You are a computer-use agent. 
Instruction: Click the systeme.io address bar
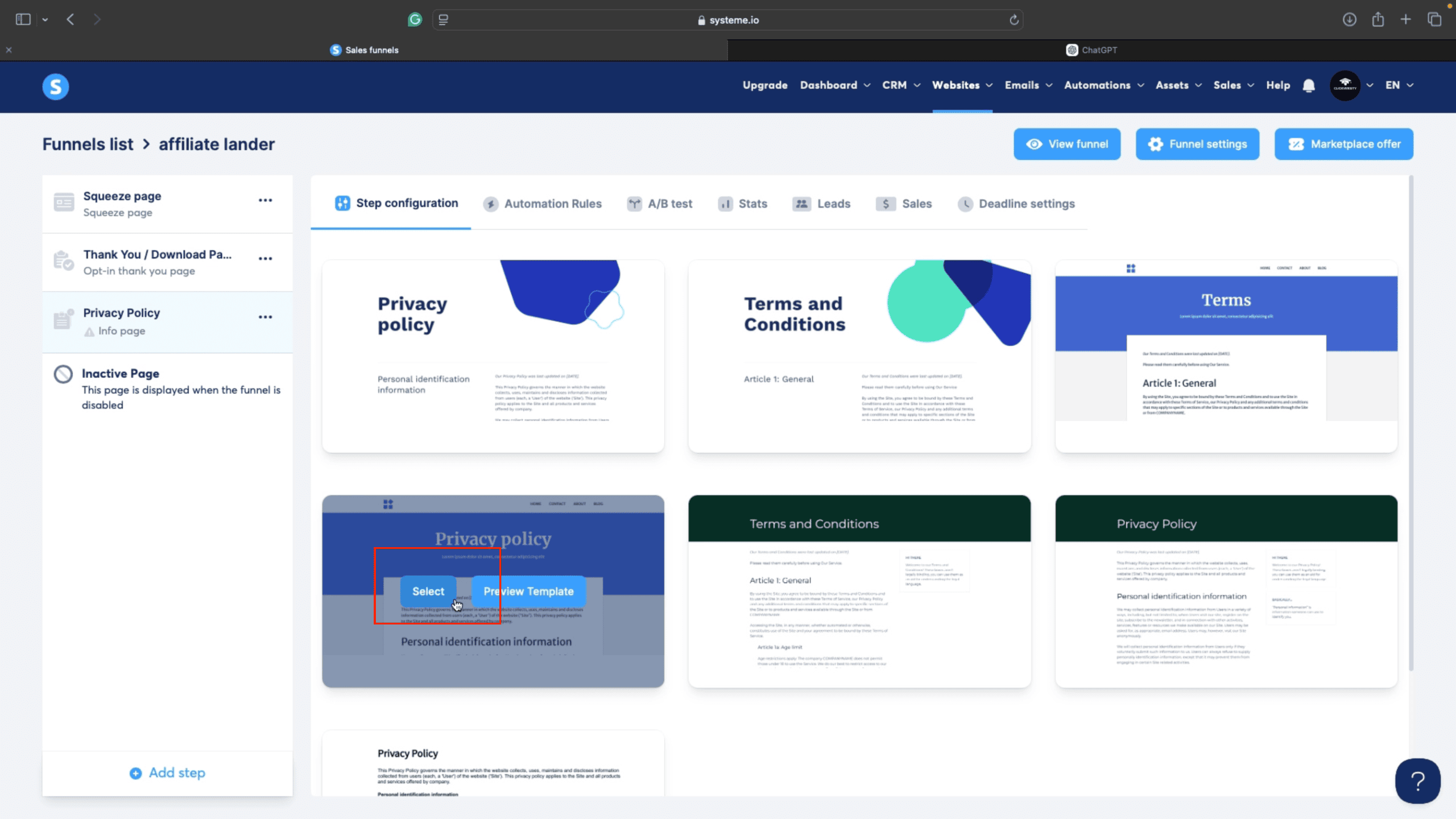click(728, 20)
